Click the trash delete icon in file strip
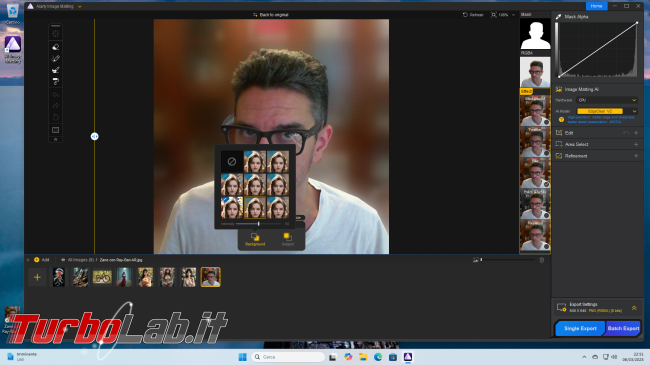650x365 pixels. (541, 260)
